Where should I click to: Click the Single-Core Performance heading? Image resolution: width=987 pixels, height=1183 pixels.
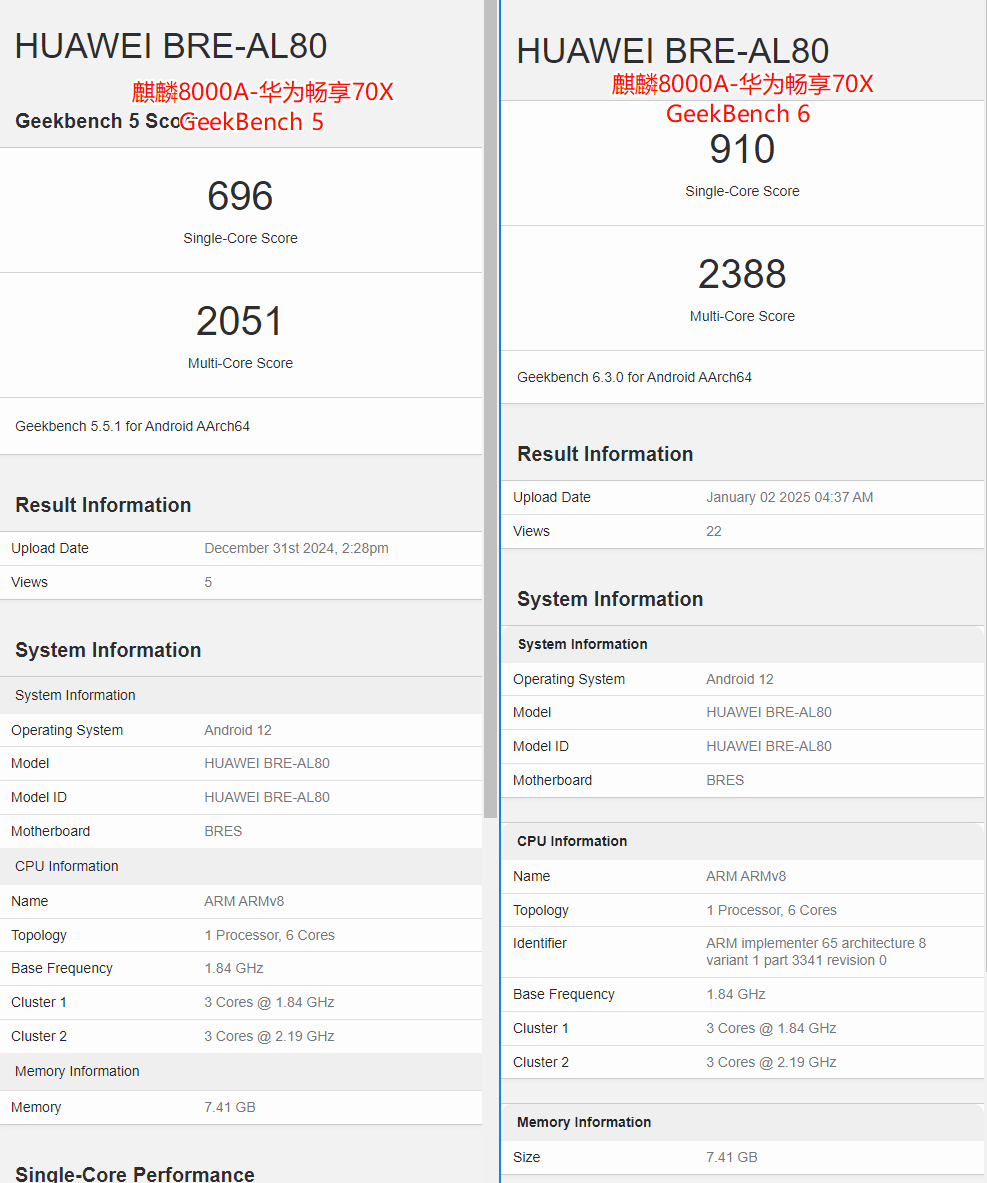click(x=135, y=1174)
